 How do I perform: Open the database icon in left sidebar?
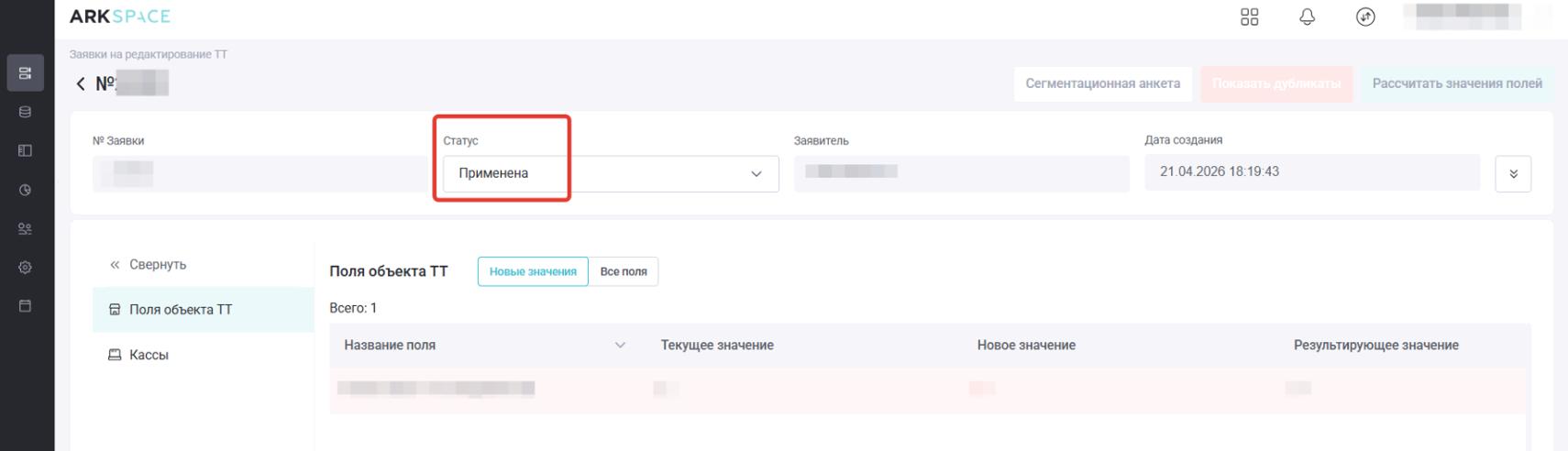click(25, 112)
